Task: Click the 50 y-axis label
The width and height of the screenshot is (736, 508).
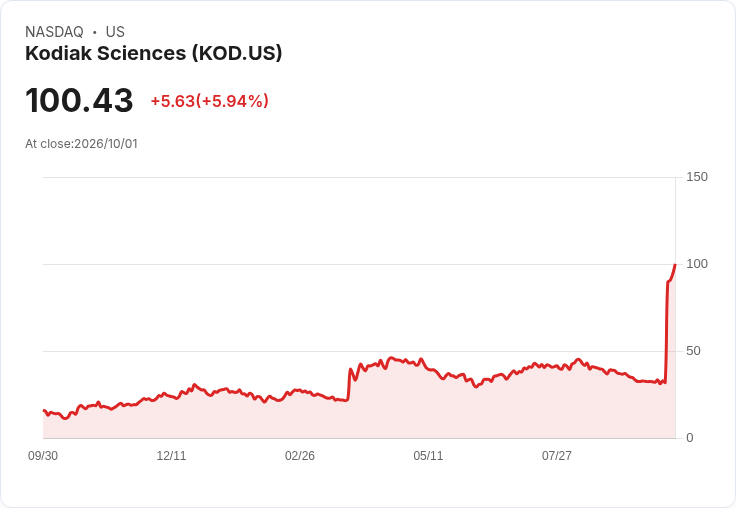Action: [693, 351]
